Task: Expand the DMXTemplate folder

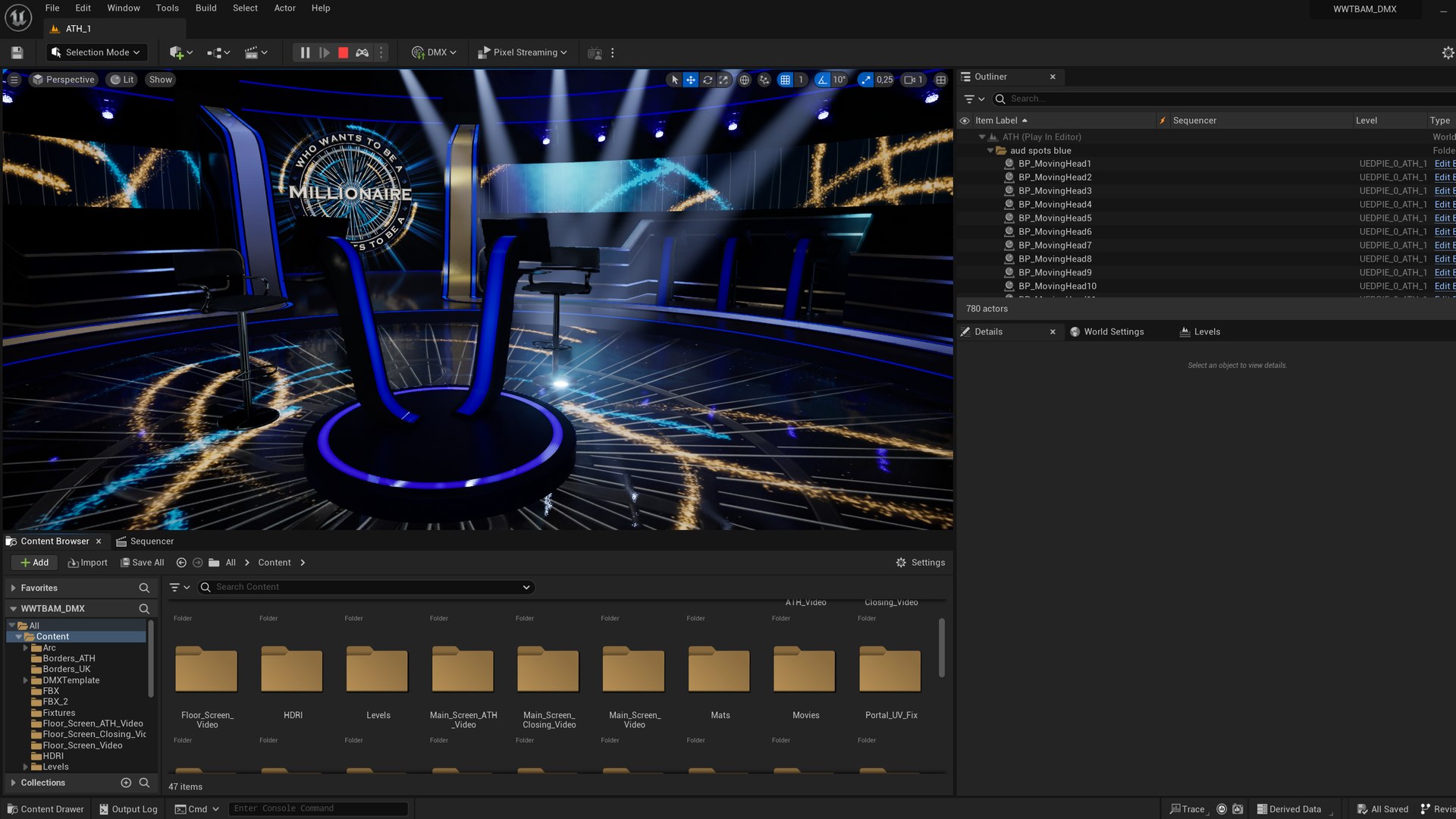Action: [26, 680]
